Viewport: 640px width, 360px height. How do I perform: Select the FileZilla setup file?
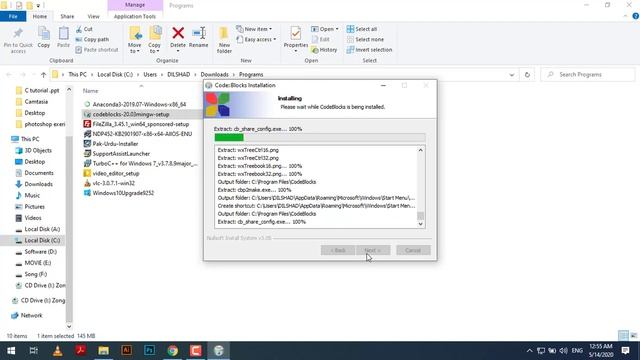tap(141, 124)
